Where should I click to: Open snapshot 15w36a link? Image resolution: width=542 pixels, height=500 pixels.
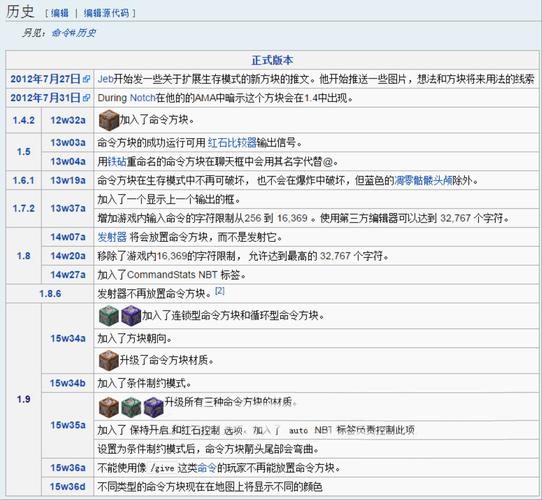click(68, 468)
